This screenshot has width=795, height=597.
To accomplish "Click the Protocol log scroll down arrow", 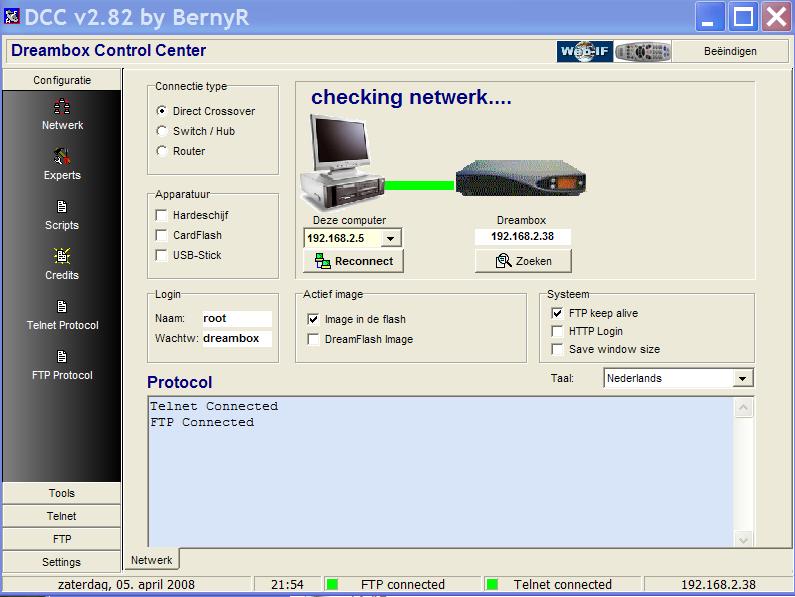I will (x=743, y=540).
